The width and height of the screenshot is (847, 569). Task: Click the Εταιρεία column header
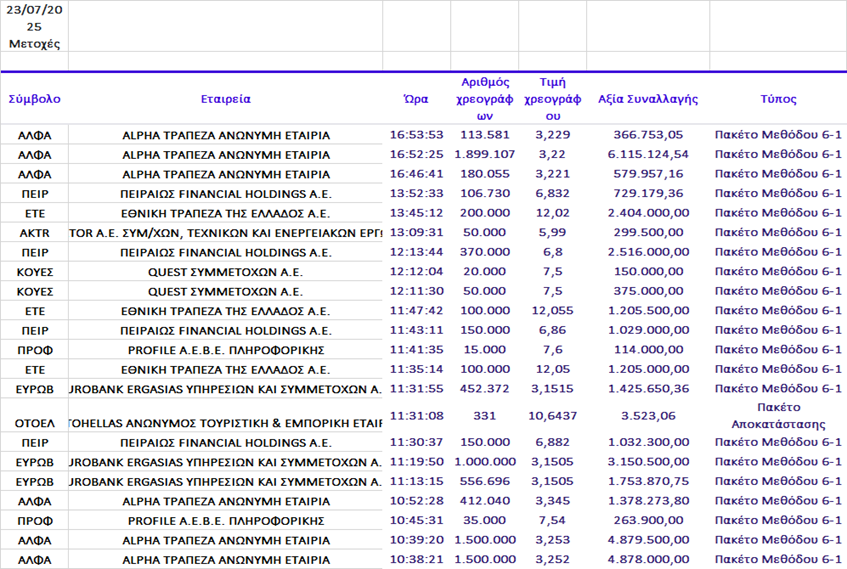(x=226, y=99)
